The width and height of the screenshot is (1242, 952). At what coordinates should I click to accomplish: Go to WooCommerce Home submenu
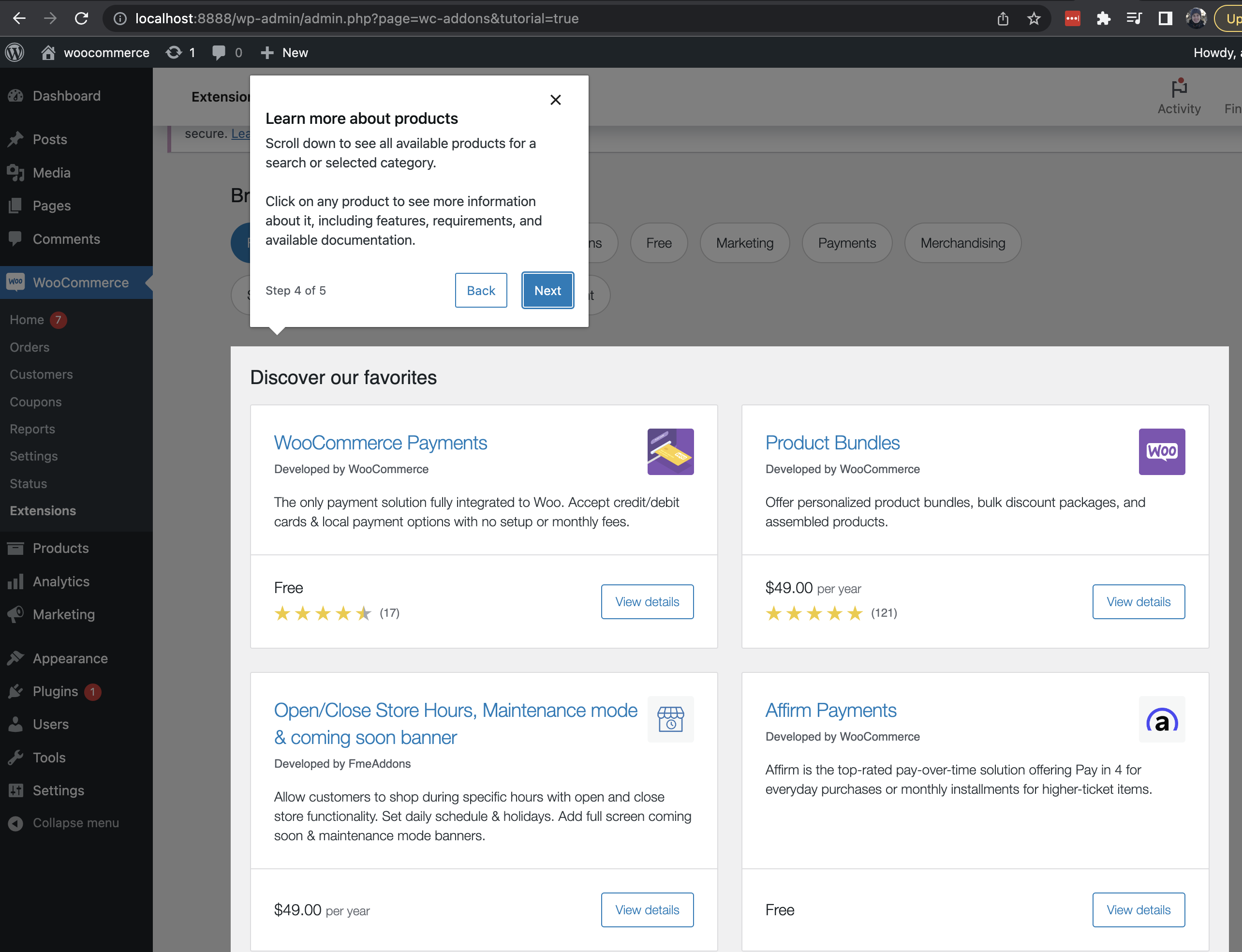coord(27,320)
